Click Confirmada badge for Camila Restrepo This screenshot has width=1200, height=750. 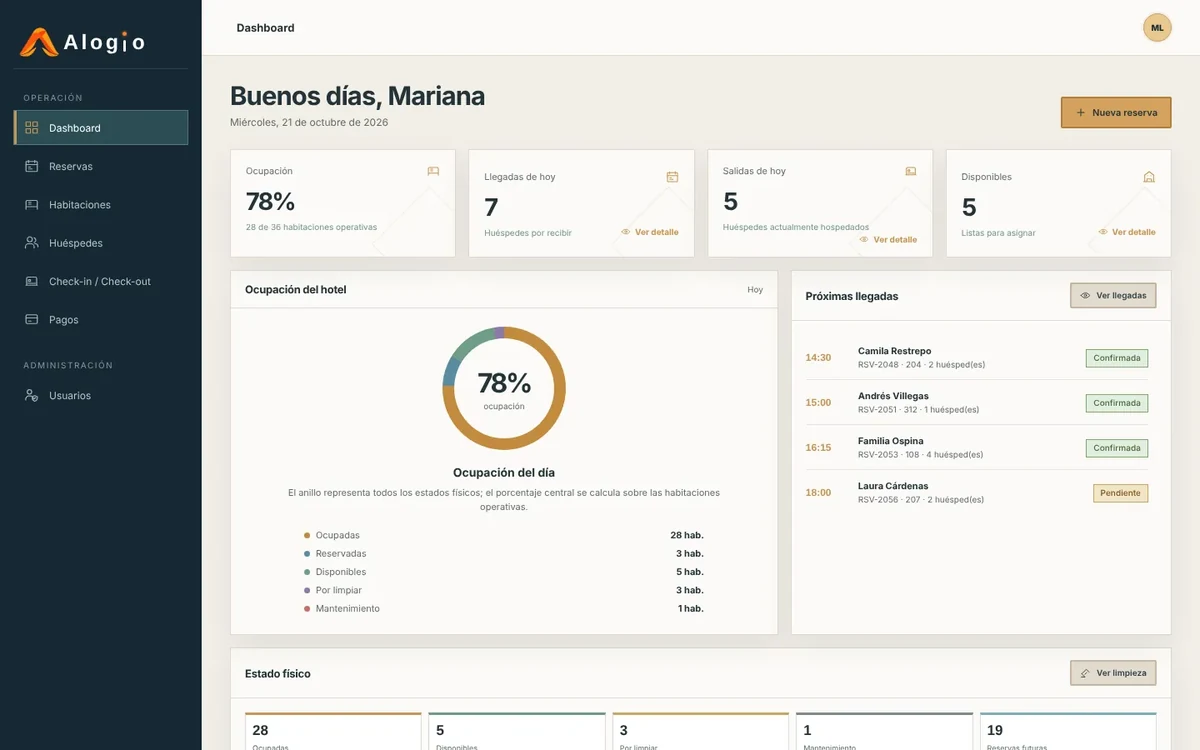point(1117,358)
